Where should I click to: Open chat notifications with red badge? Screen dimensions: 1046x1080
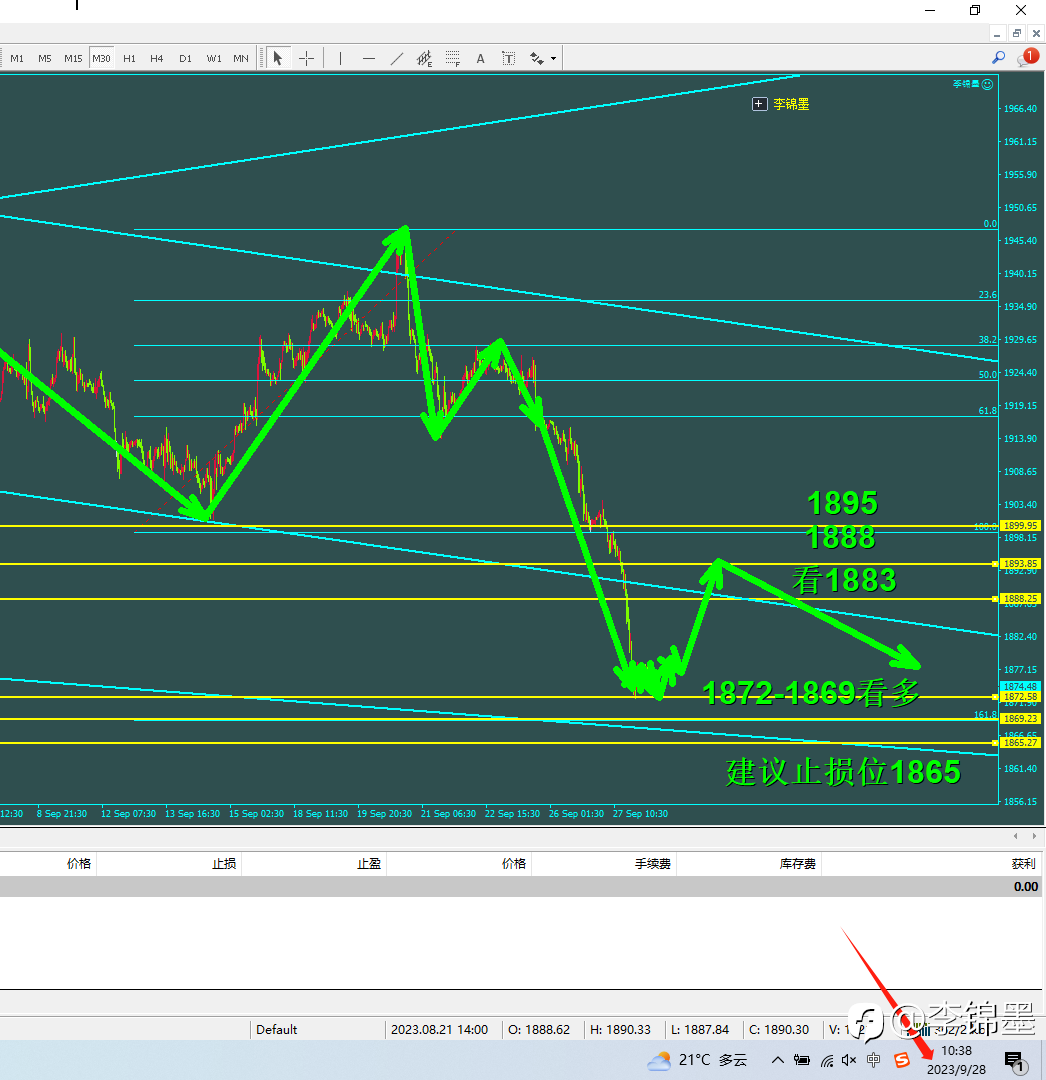[x=1027, y=58]
